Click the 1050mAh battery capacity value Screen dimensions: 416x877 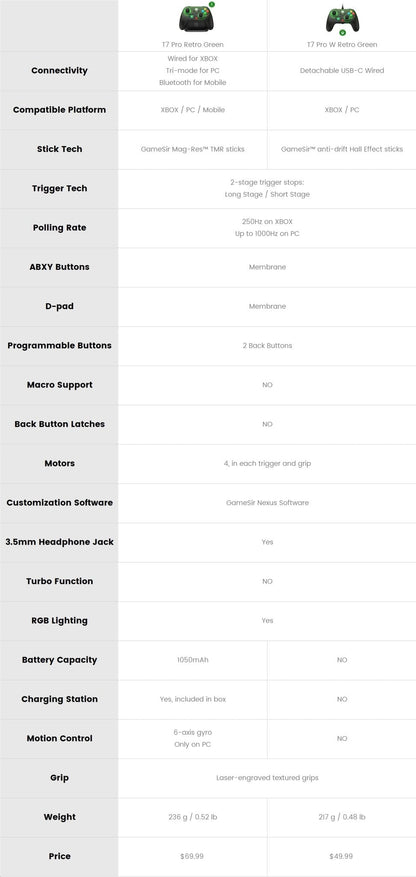[192, 660]
